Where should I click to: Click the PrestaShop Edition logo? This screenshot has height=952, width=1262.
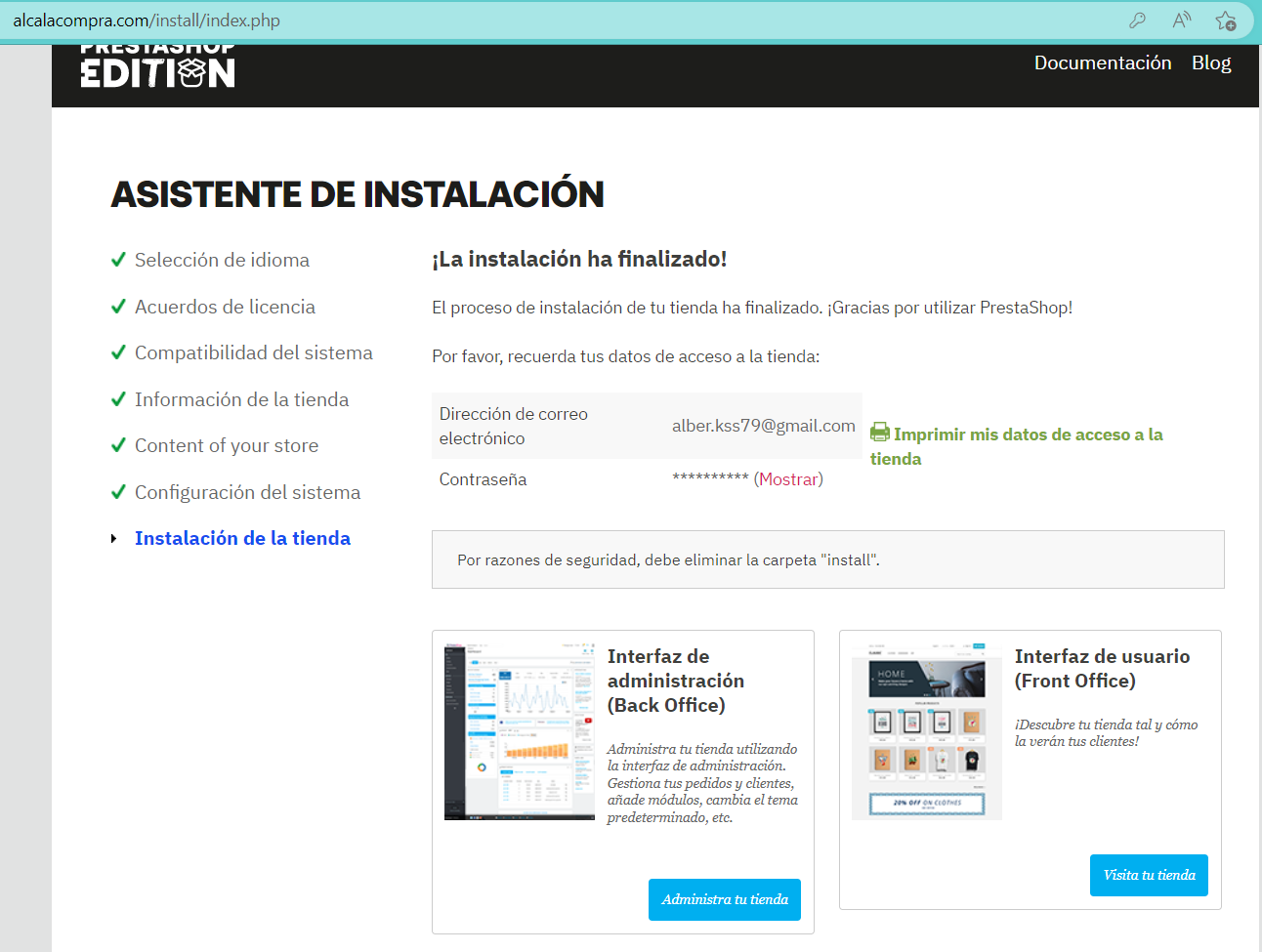(x=158, y=66)
